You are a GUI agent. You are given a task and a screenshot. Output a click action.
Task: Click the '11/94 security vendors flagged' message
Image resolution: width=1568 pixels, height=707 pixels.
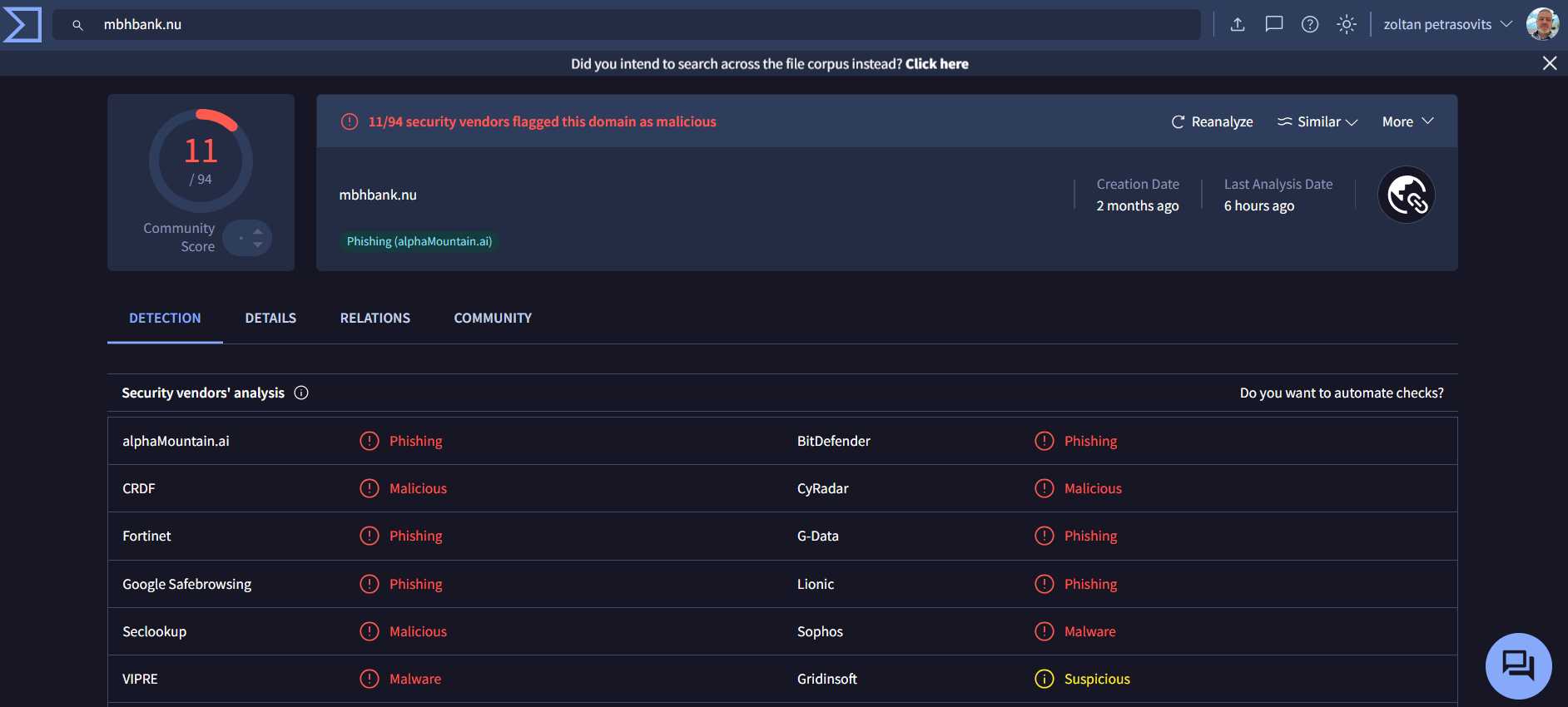(542, 121)
